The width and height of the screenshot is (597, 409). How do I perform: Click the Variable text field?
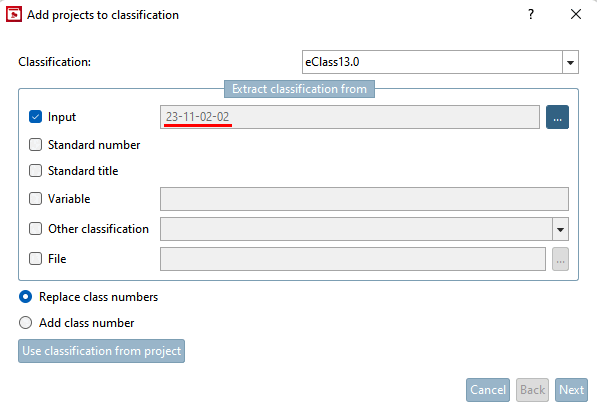coord(364,199)
